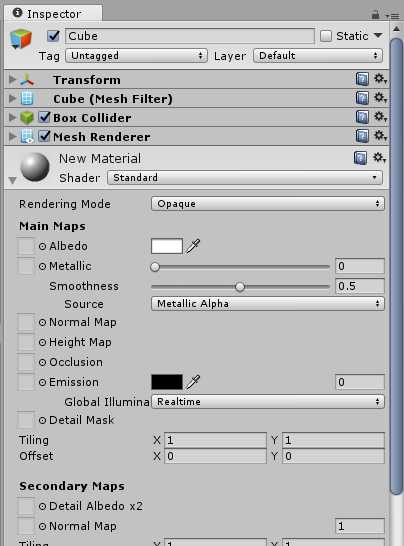Disable the Mesh Renderer checkbox
Screen dimensions: 404x546
coord(44,136)
